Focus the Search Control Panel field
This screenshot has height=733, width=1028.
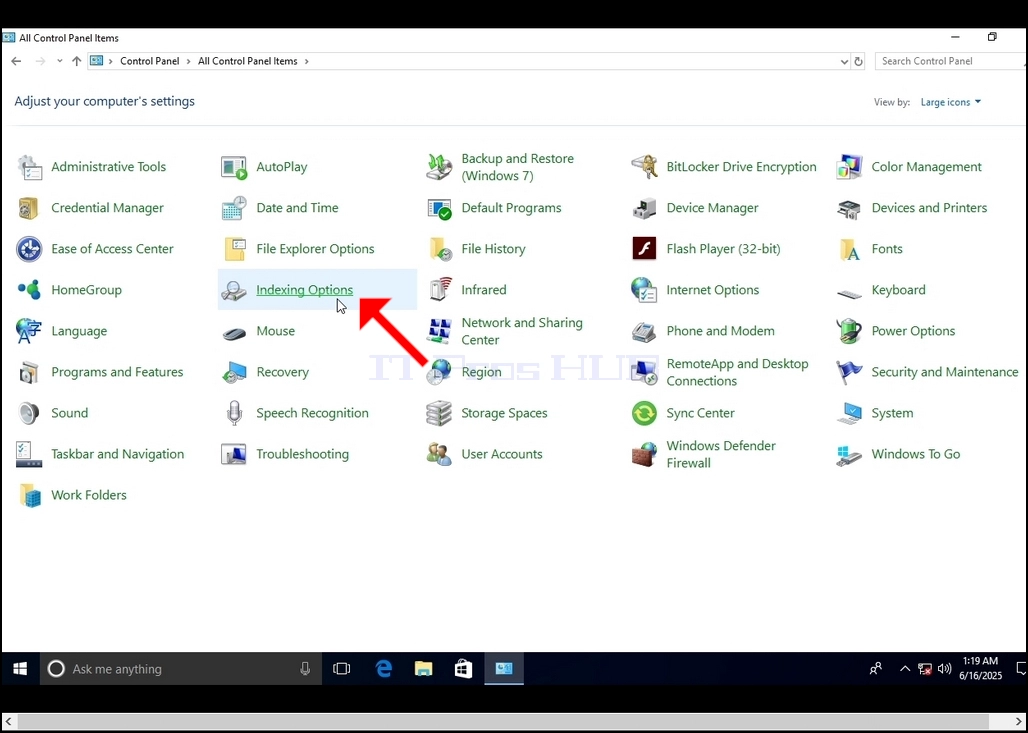coord(951,61)
